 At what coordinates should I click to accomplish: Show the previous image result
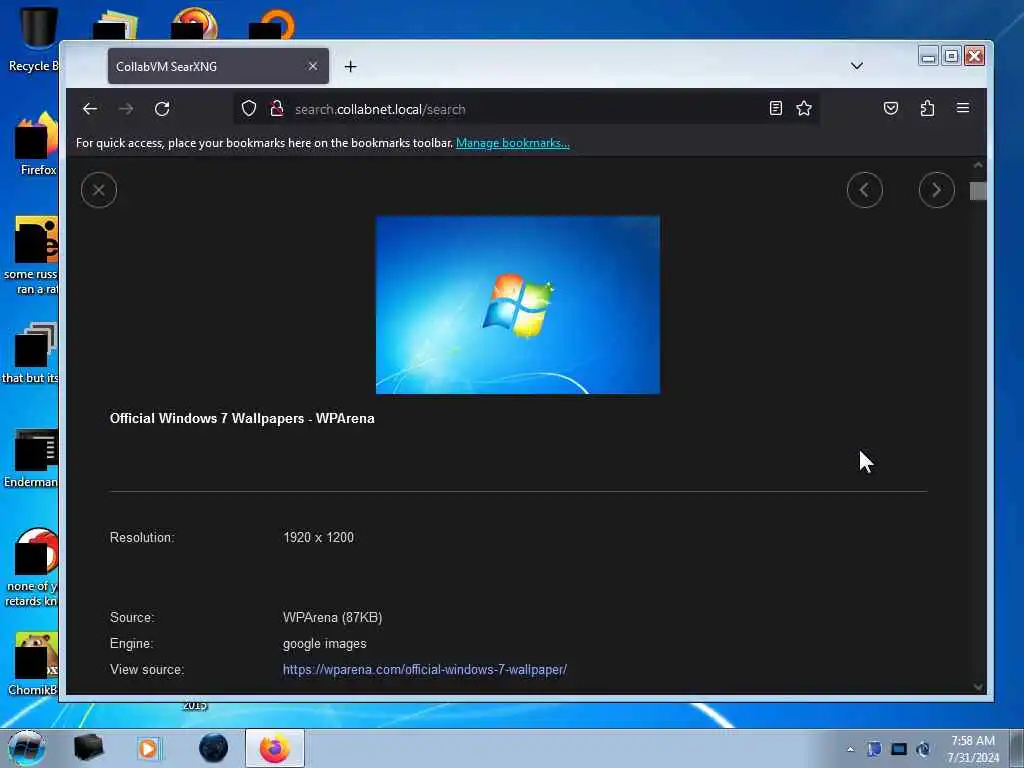pos(865,190)
